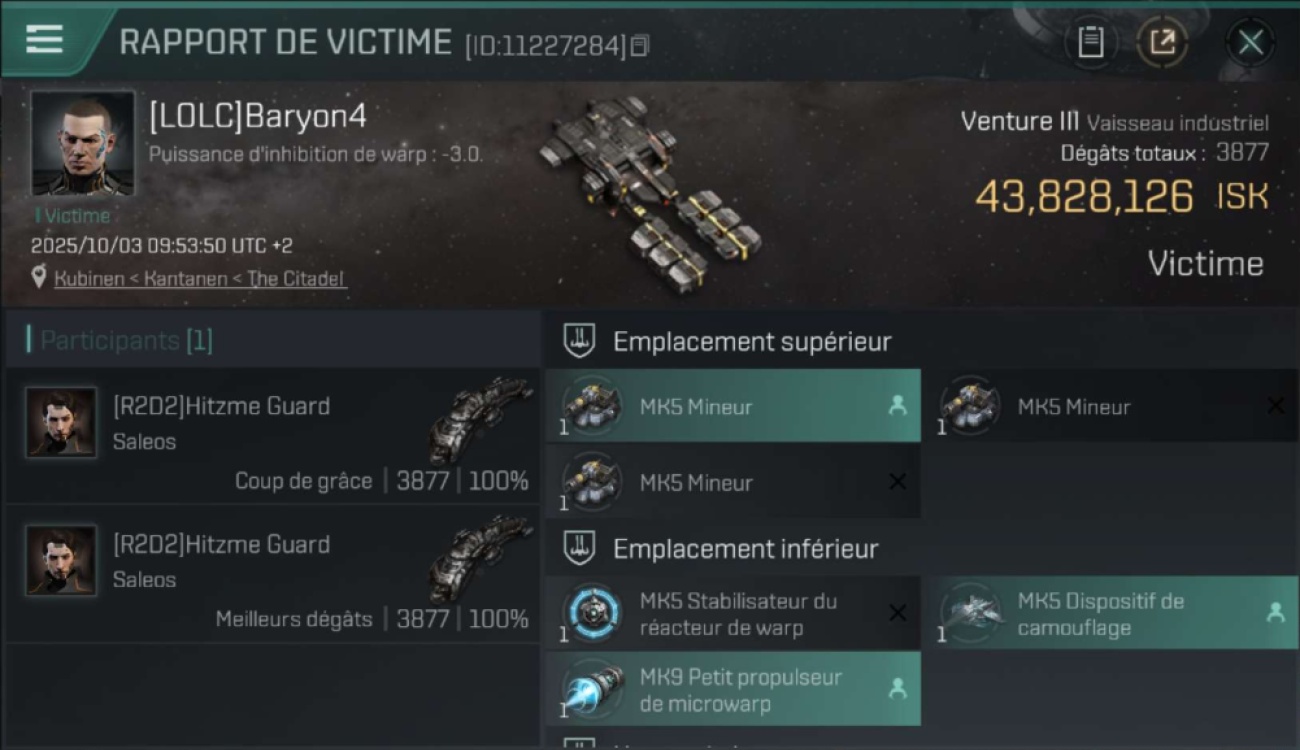Select MK9 Petit propulseur de microwarp
This screenshot has height=750, width=1300.
pos(733,689)
